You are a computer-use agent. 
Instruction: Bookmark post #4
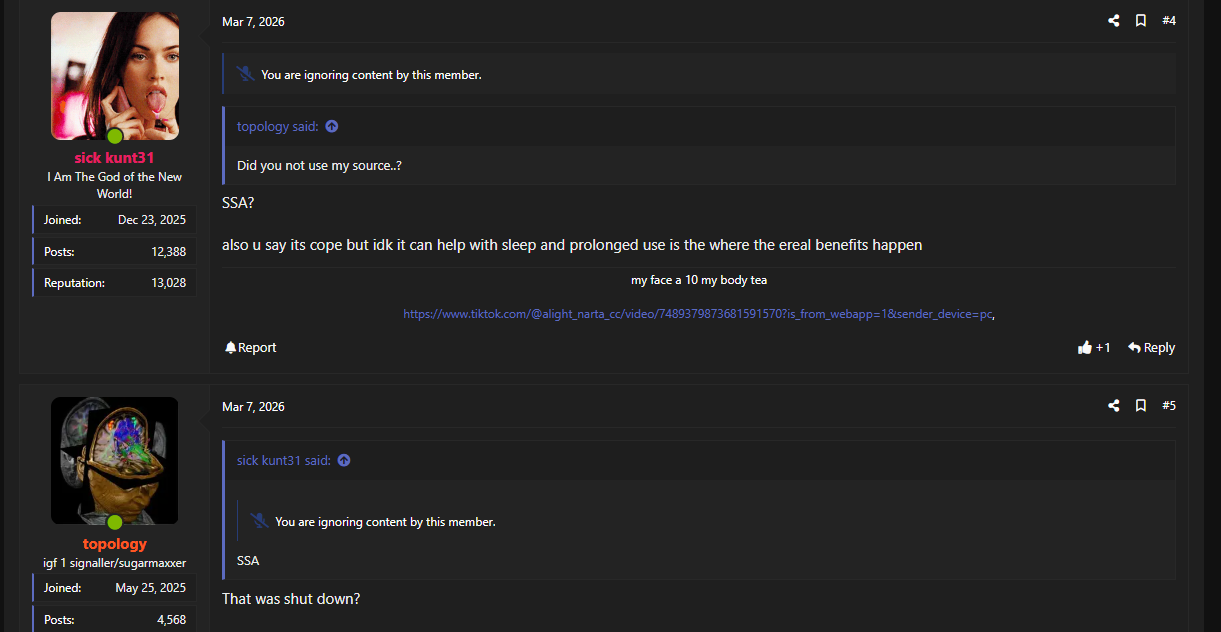(1140, 21)
